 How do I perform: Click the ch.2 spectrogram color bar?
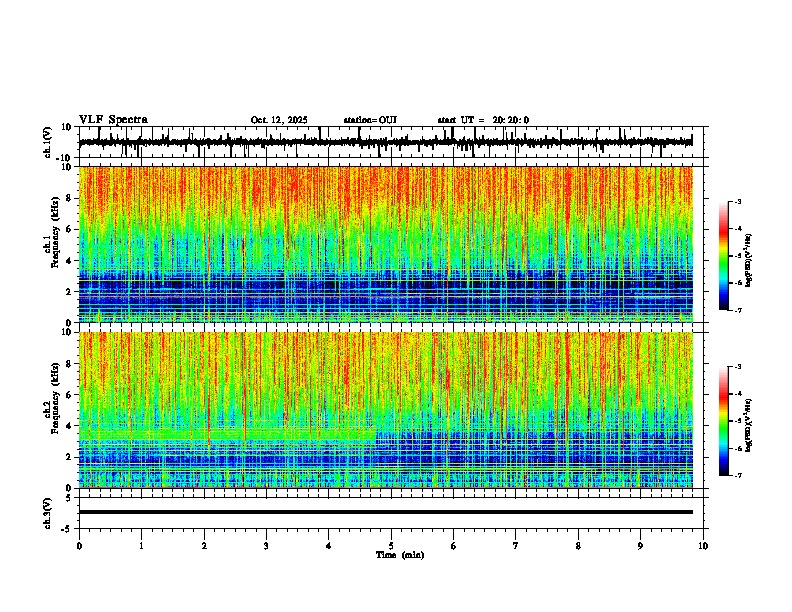724,421
